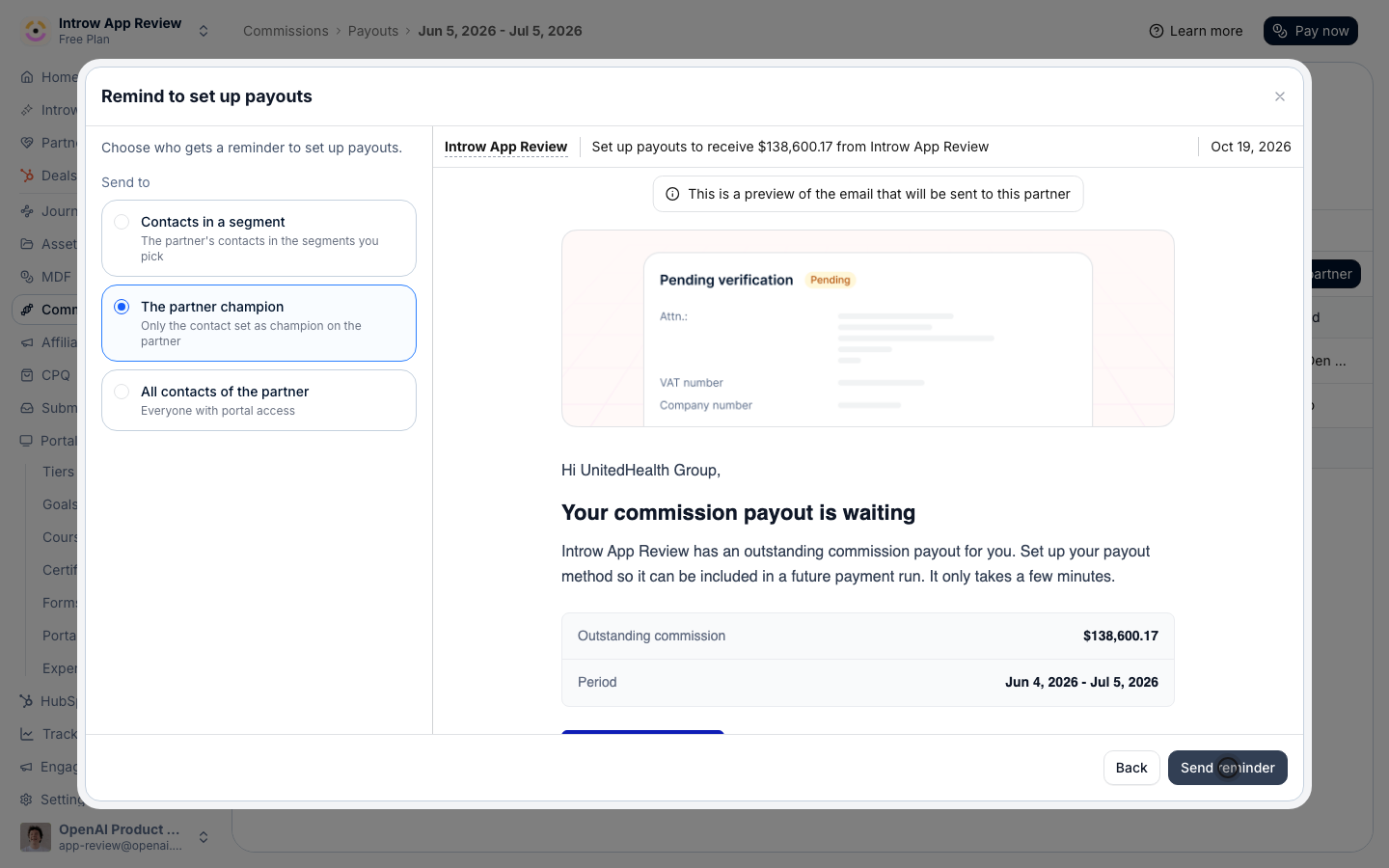Click the CPQ sidebar icon

(27, 375)
